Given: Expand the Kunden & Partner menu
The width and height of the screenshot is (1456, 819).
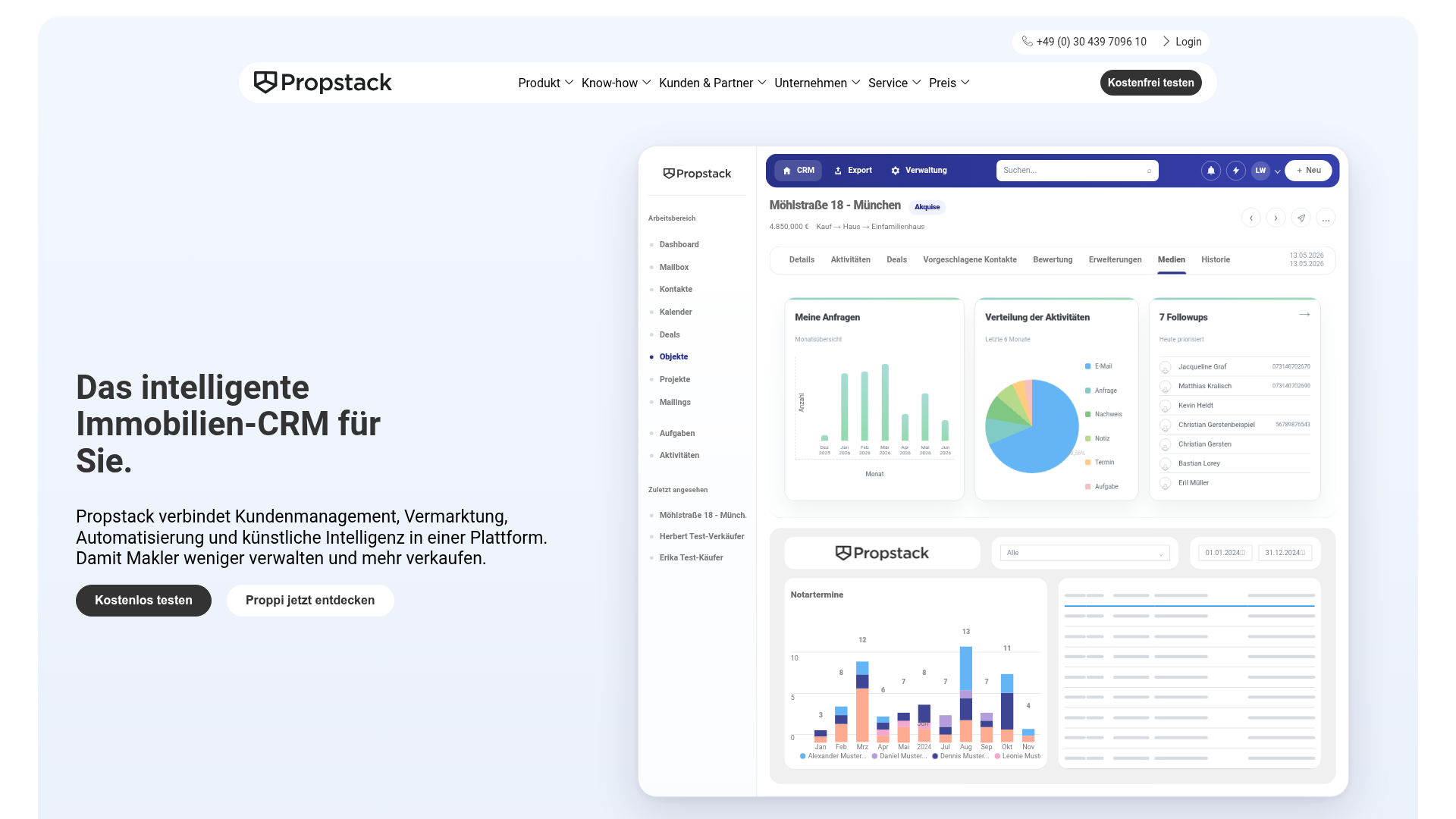Looking at the screenshot, I should coord(713,83).
